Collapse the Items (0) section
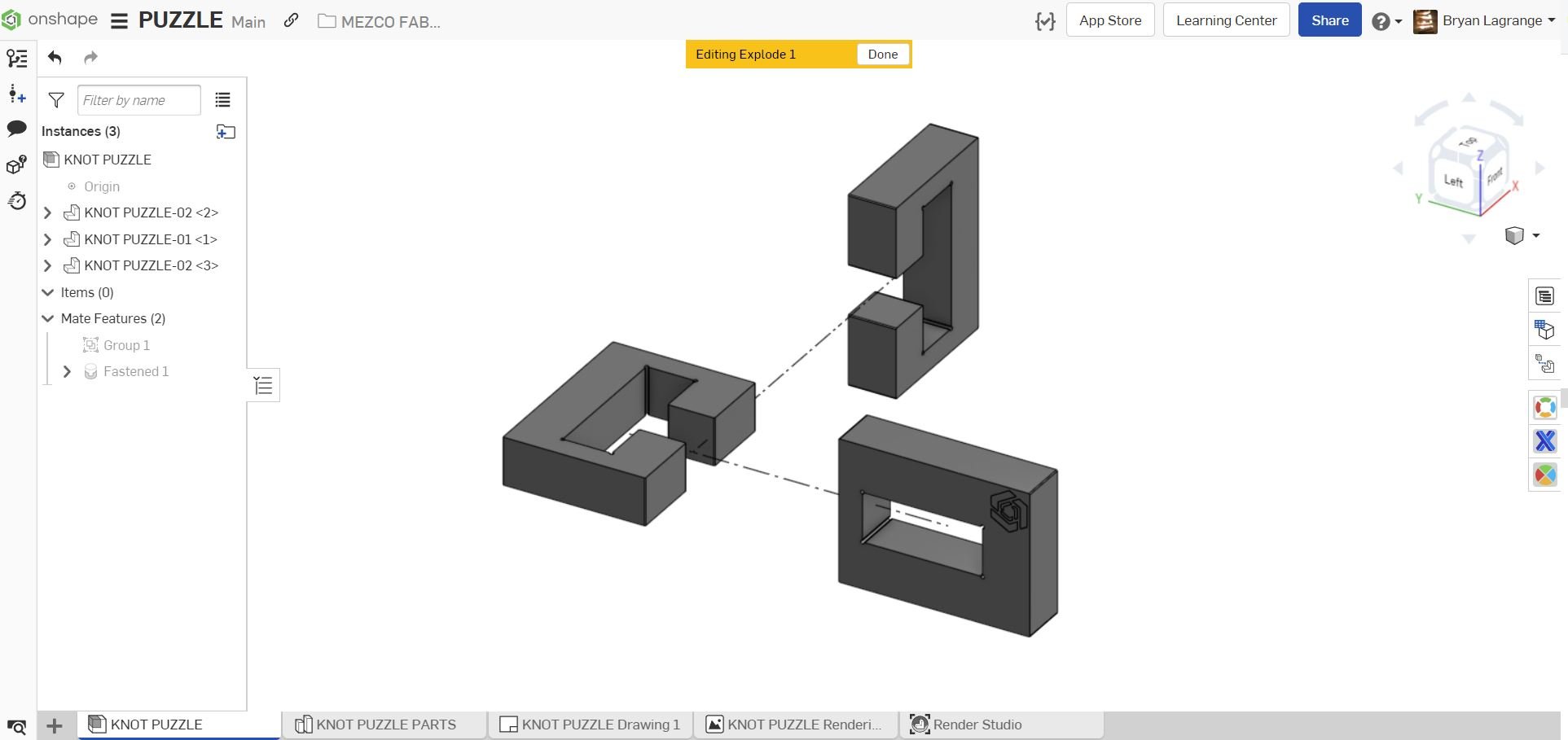 [47, 292]
